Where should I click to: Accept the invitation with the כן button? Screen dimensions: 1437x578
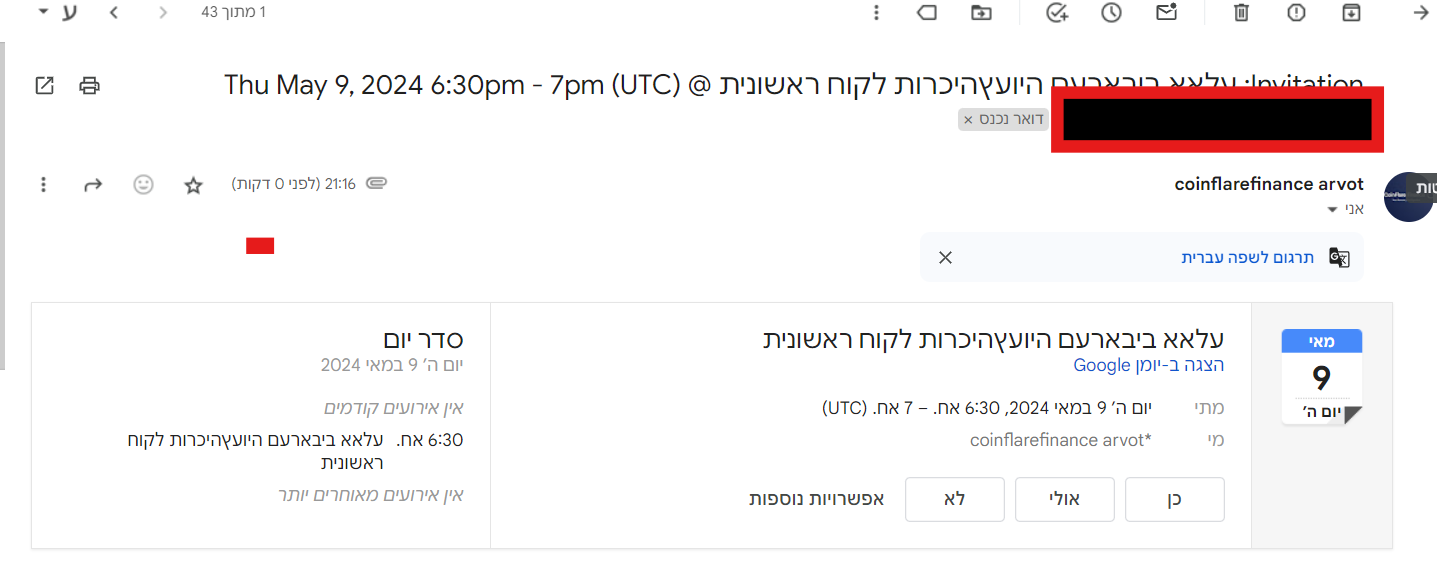(1175, 499)
